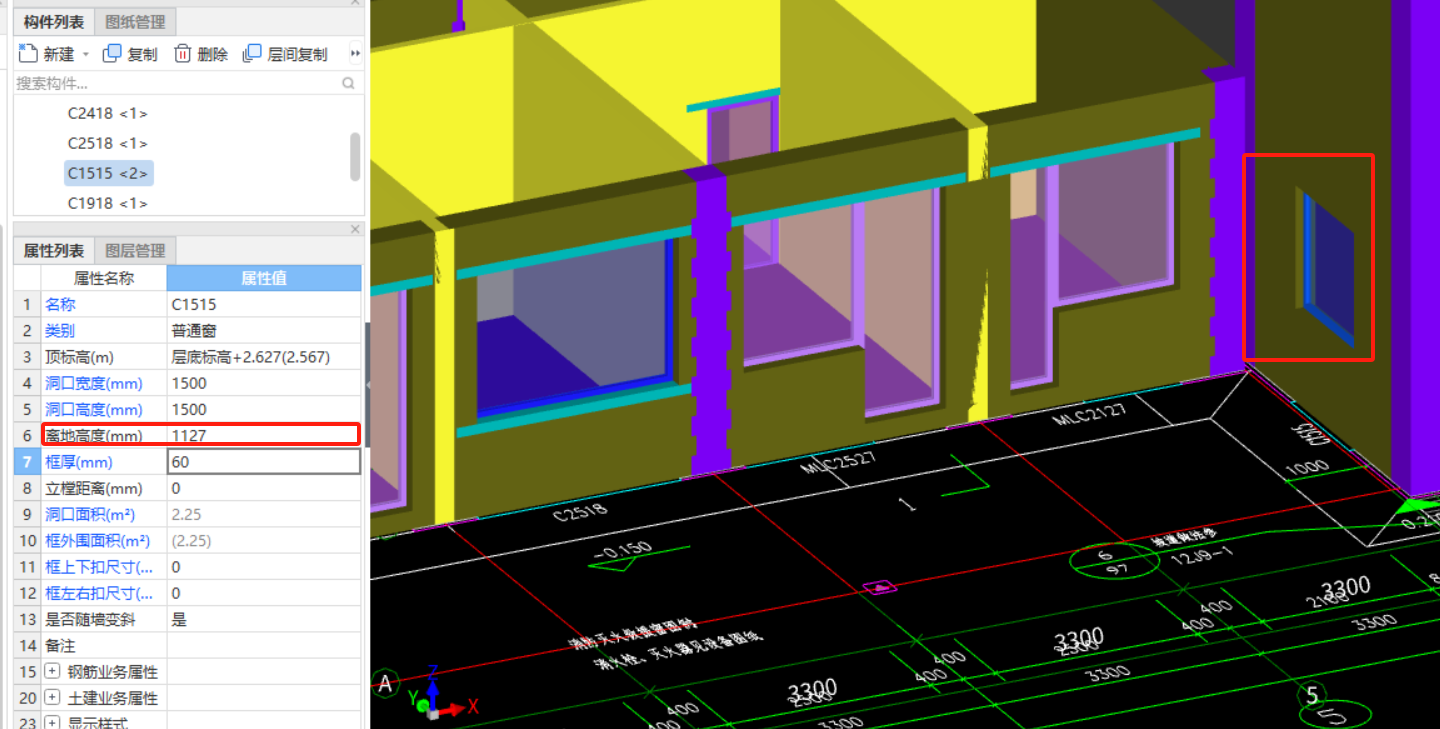Image resolution: width=1440 pixels, height=729 pixels.
Task: Click the 新建 new component icon
Action: [27, 54]
